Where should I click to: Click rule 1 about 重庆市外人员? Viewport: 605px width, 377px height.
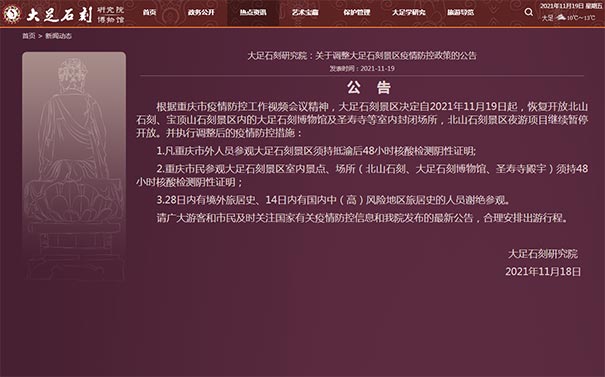coord(316,151)
